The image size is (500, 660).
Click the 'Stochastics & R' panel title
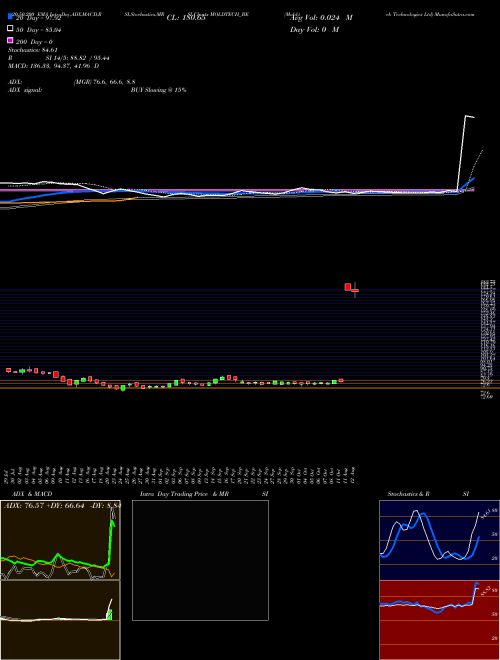tap(409, 494)
